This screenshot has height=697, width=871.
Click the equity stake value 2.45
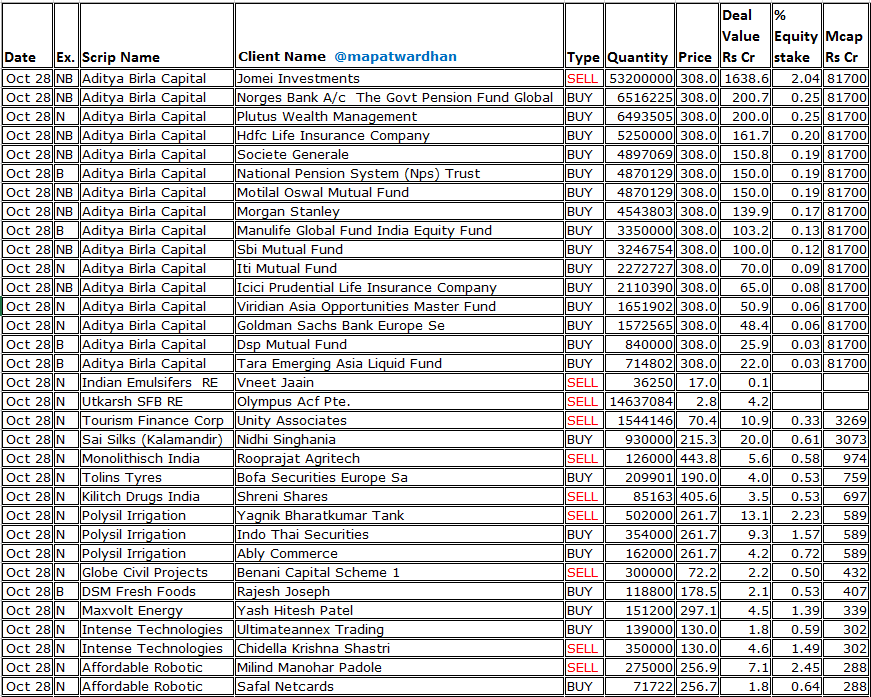pyautogui.click(x=797, y=668)
